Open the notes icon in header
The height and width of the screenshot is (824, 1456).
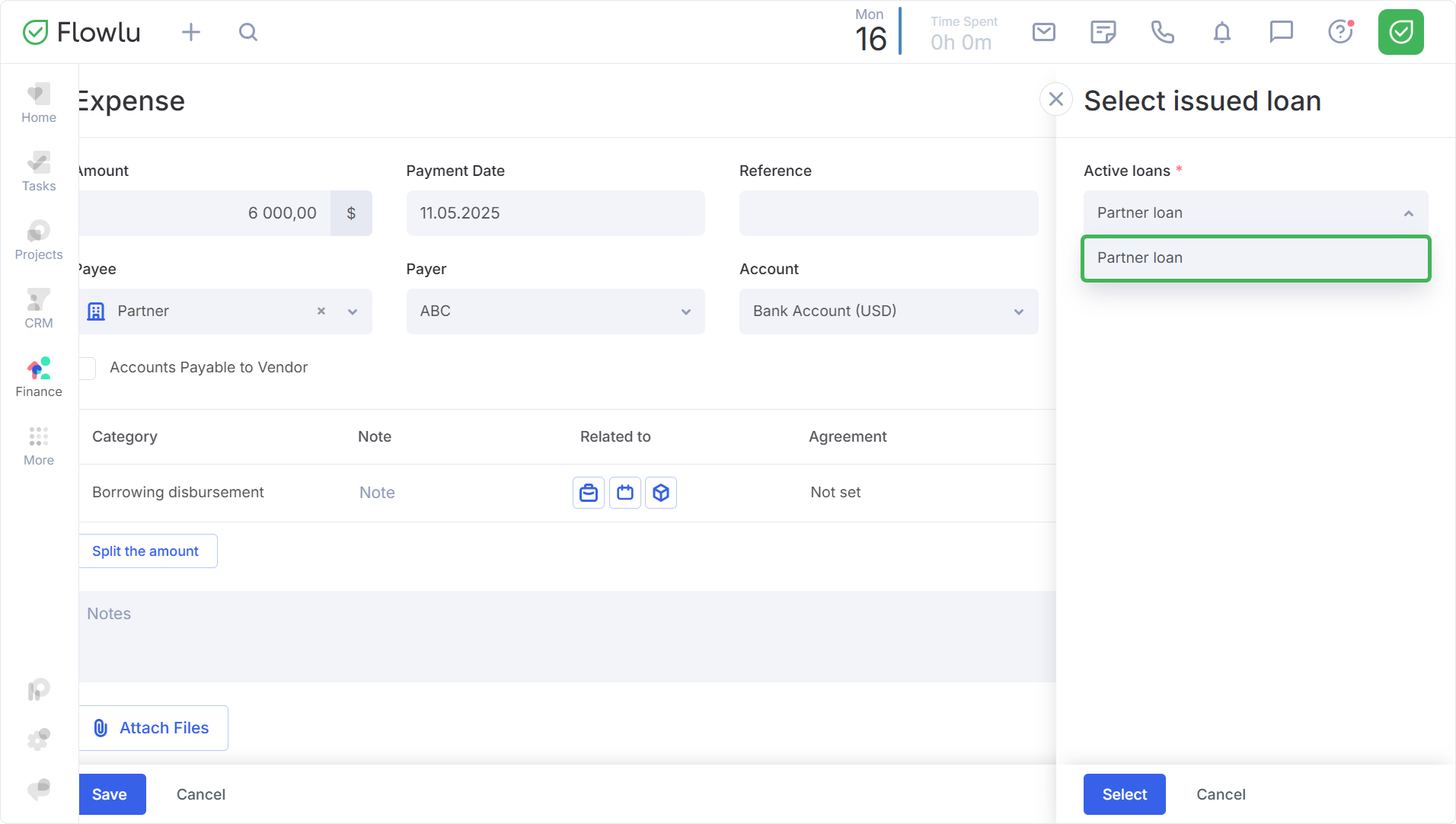click(1103, 32)
